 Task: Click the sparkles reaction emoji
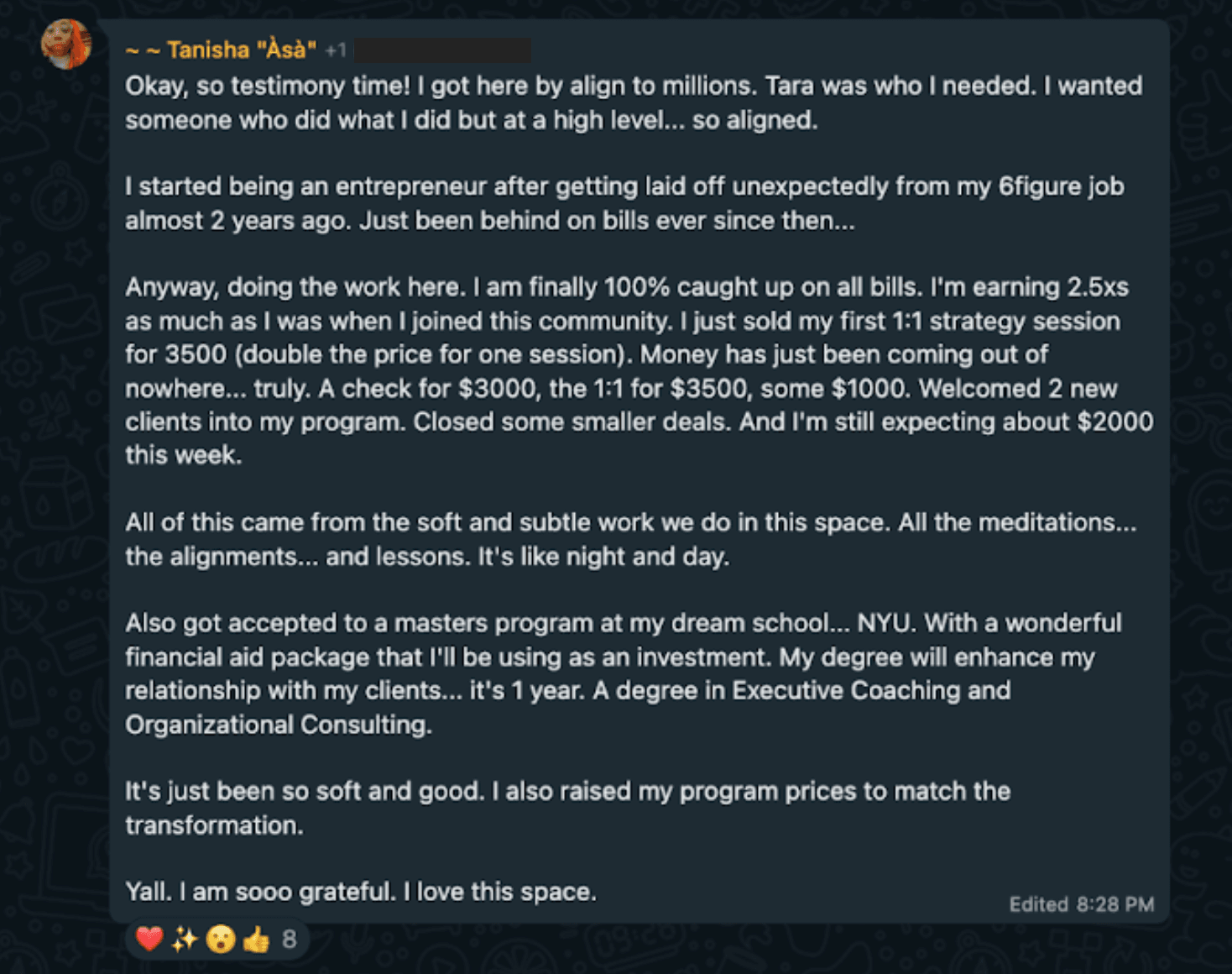click(x=185, y=939)
